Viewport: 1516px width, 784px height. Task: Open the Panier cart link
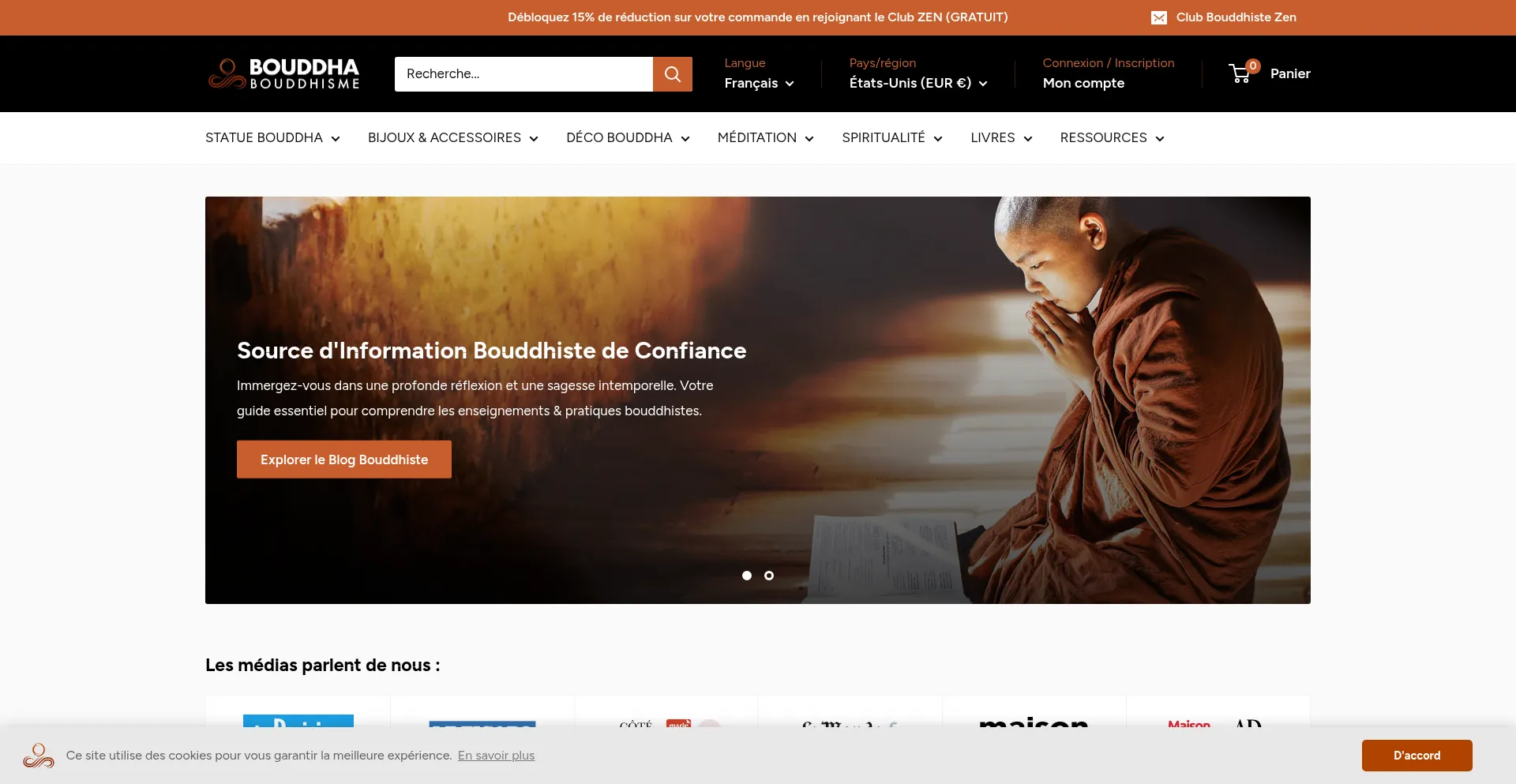[1290, 73]
